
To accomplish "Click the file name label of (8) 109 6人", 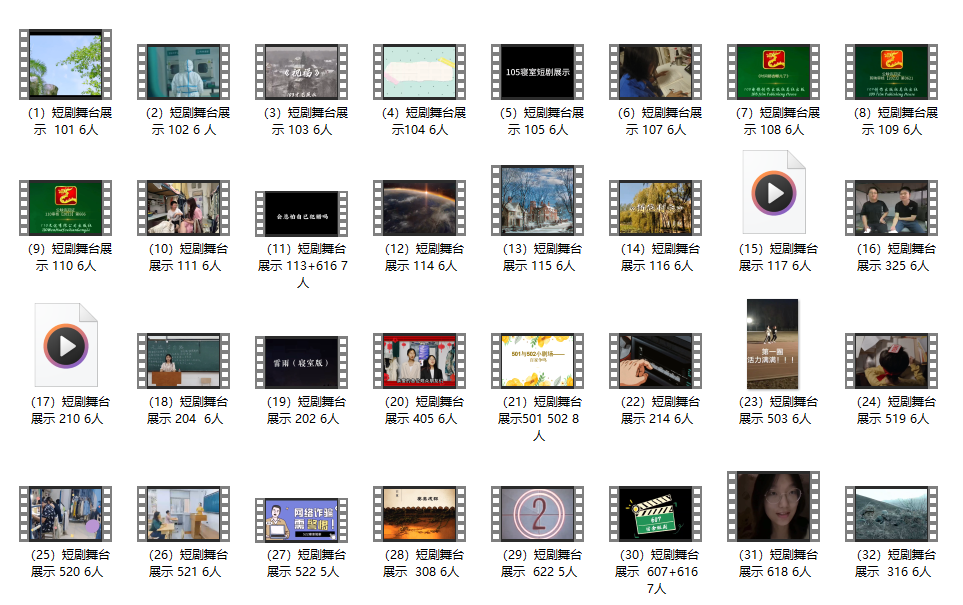I will (892, 122).
